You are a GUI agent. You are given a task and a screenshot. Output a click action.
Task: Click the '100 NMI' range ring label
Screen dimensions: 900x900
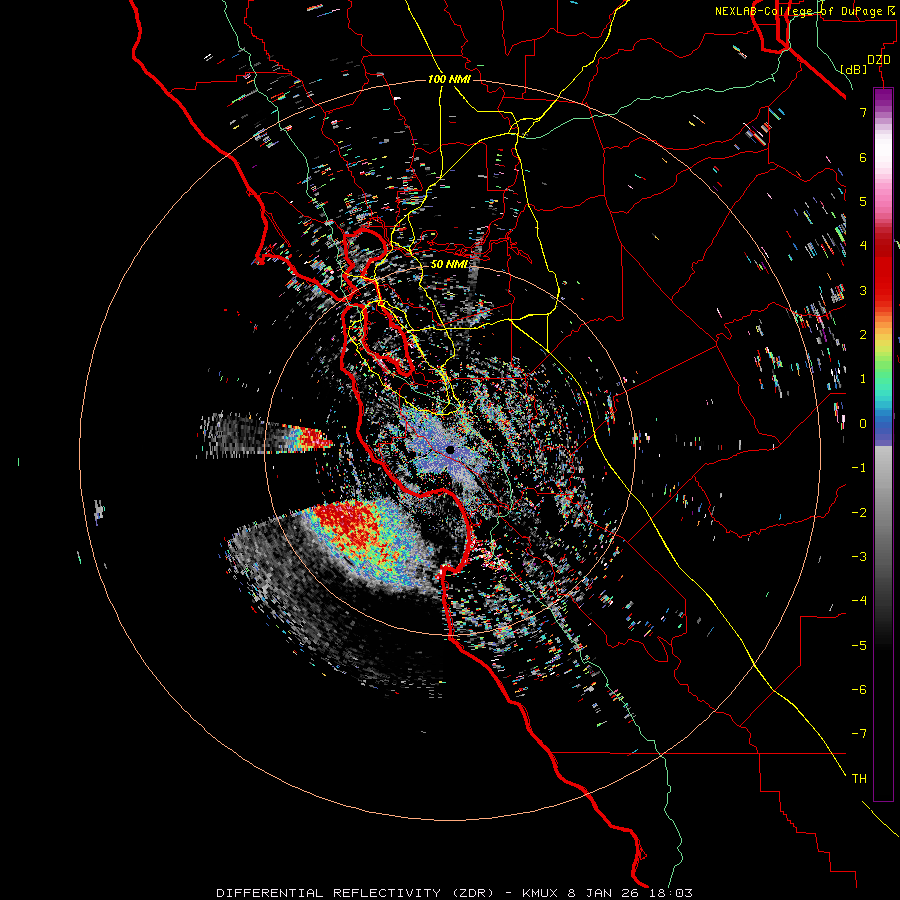click(449, 79)
